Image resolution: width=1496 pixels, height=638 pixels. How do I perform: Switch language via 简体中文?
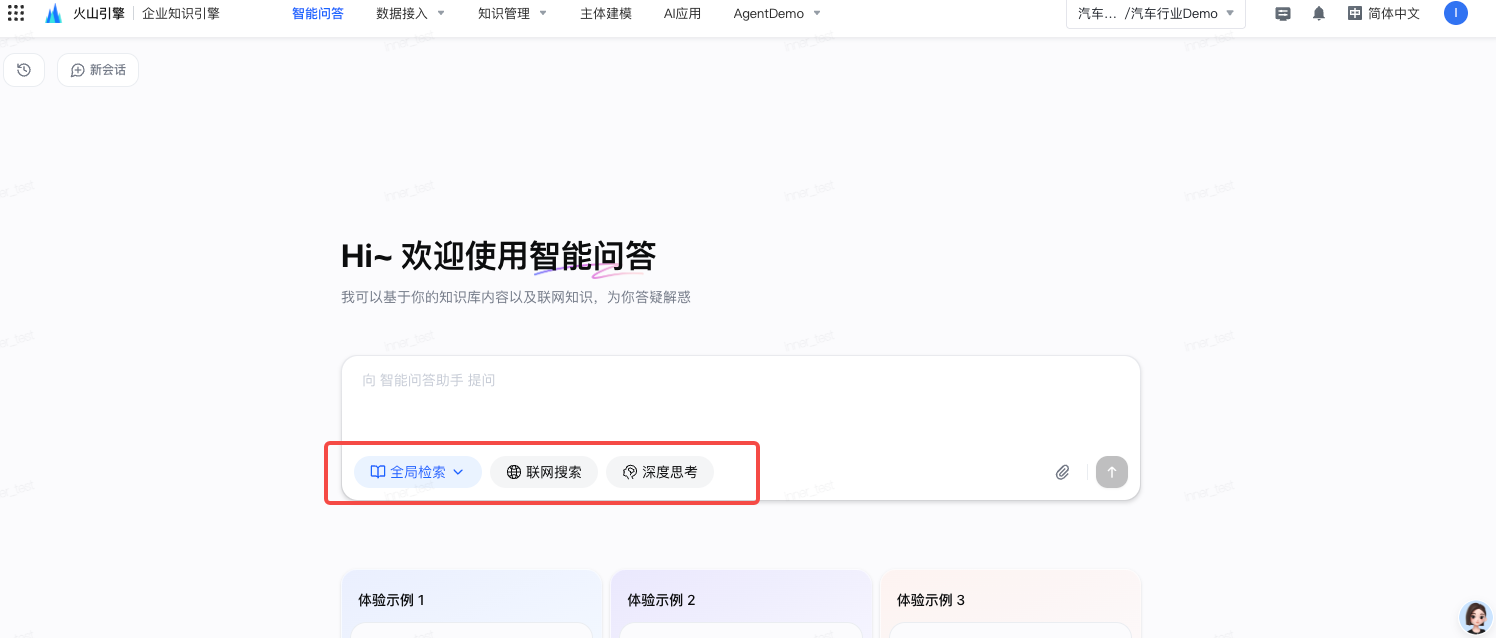[x=1384, y=14]
